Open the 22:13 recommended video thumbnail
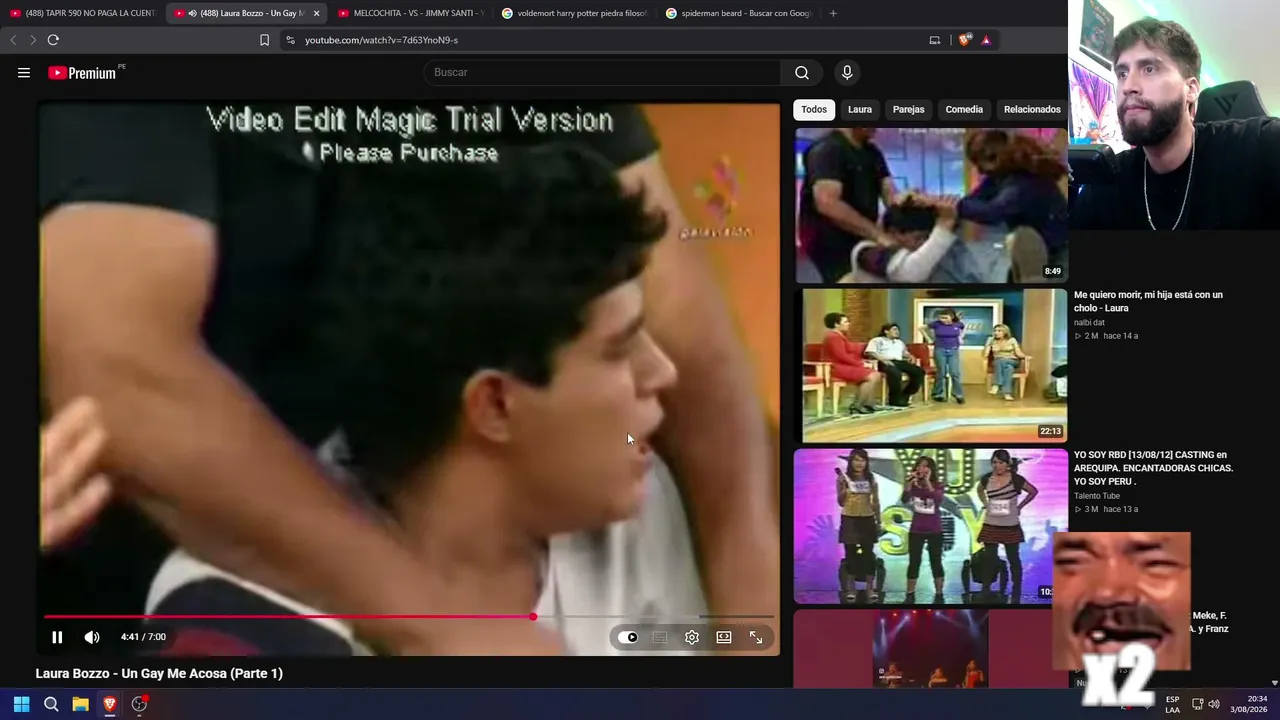Image resolution: width=1280 pixels, height=720 pixels. pyautogui.click(x=931, y=366)
